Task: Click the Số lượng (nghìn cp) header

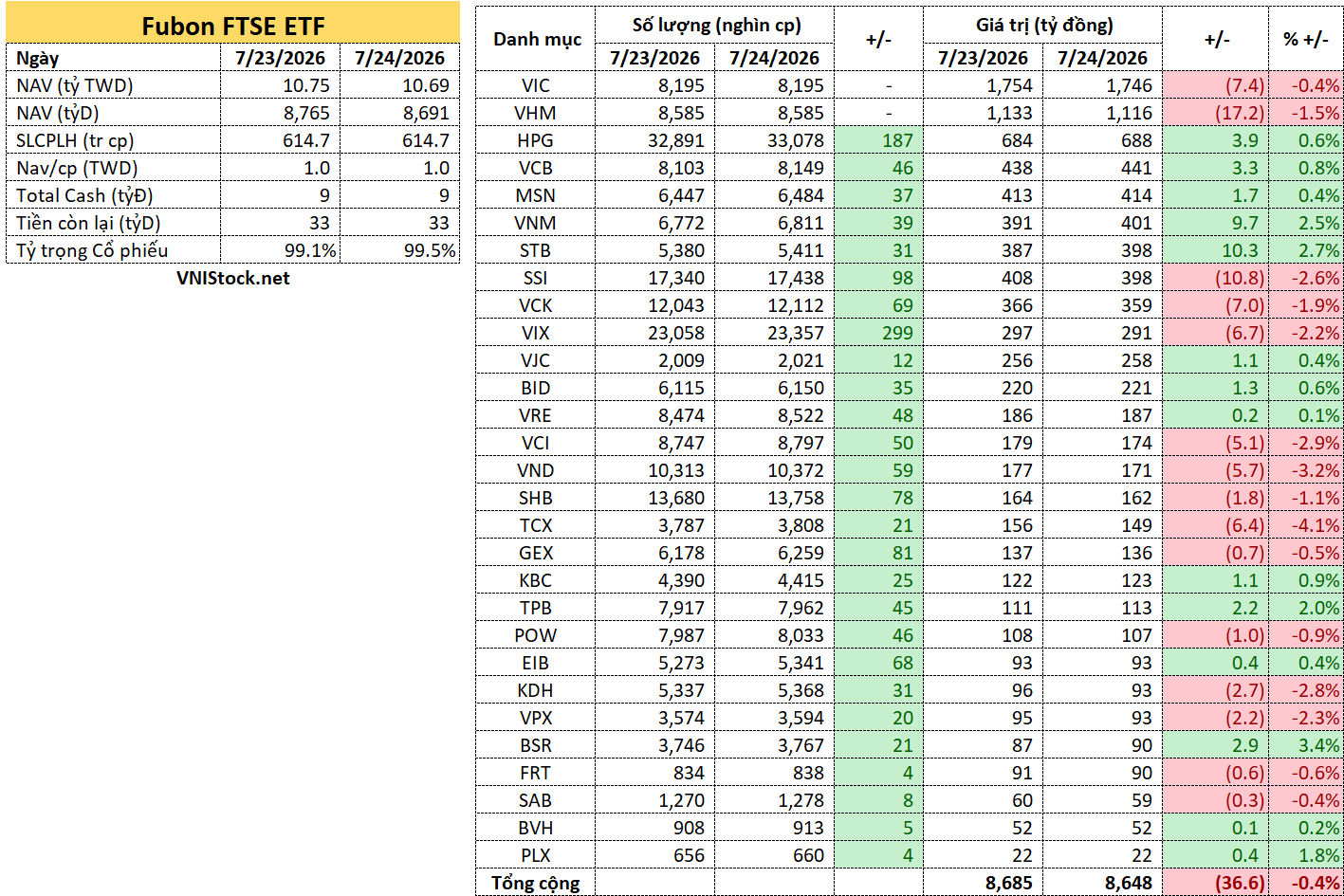Action: (x=715, y=25)
